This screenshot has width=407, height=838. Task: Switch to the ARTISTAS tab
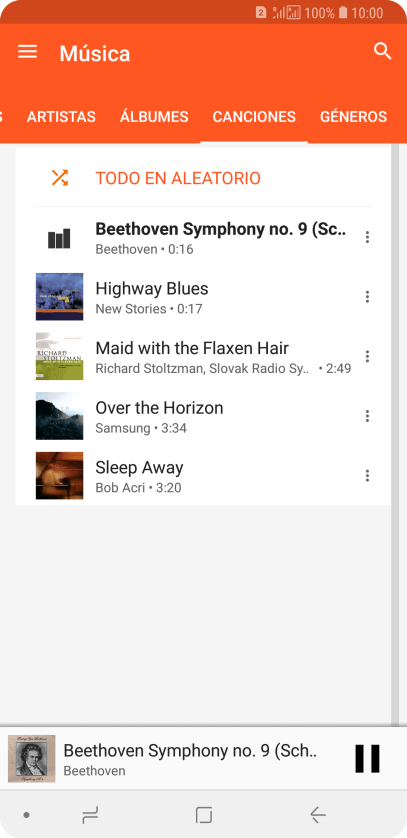61,117
